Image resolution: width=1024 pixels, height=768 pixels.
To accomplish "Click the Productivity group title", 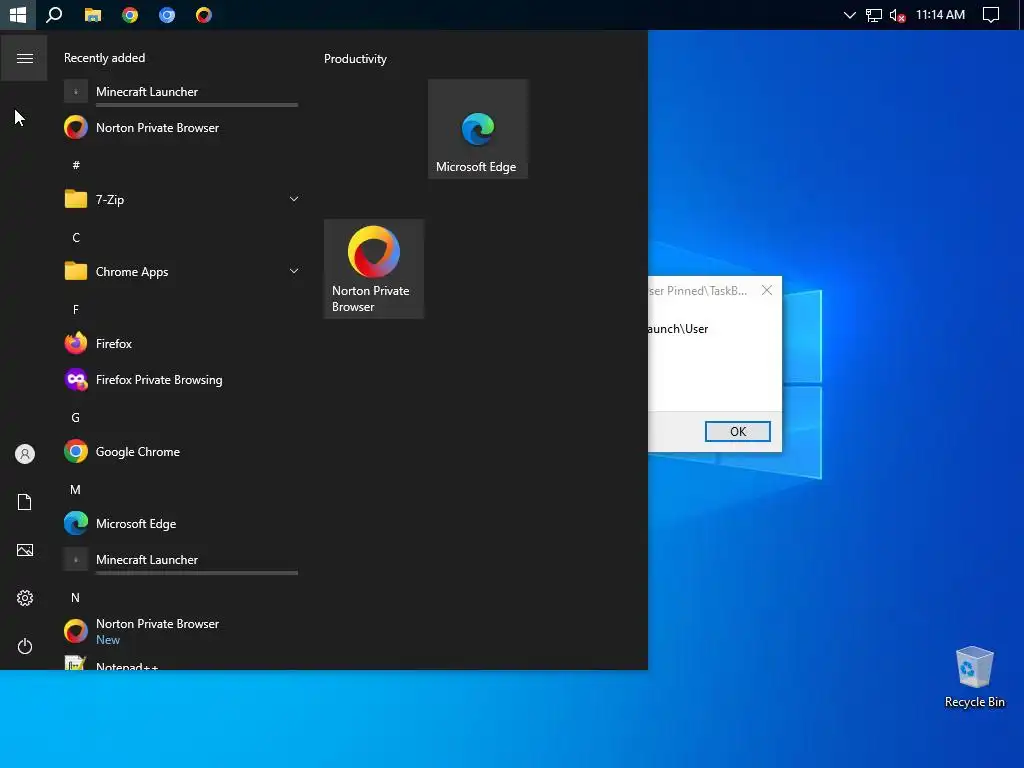I will 355,59.
